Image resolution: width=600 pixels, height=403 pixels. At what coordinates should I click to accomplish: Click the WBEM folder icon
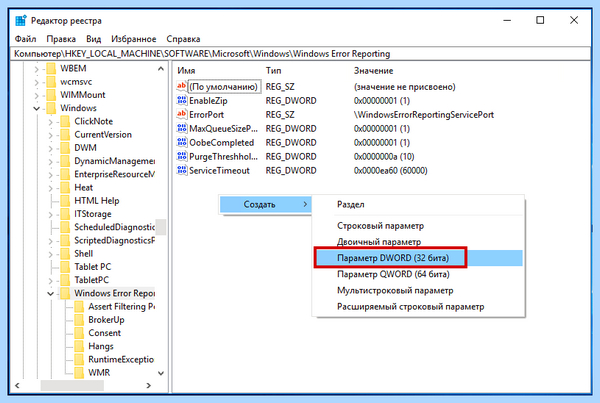pyautogui.click(x=51, y=69)
